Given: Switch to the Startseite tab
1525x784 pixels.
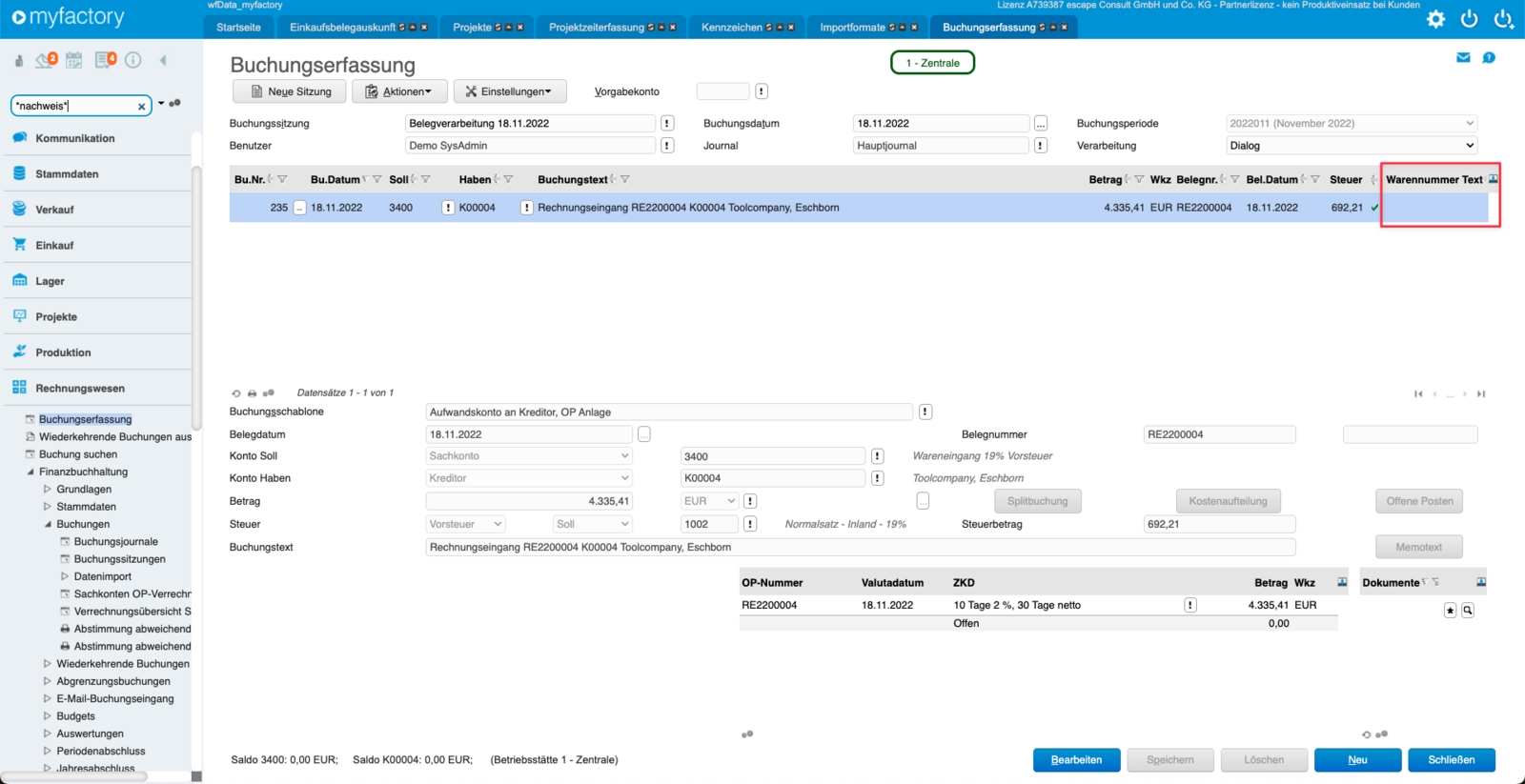Looking at the screenshot, I should (x=238, y=28).
